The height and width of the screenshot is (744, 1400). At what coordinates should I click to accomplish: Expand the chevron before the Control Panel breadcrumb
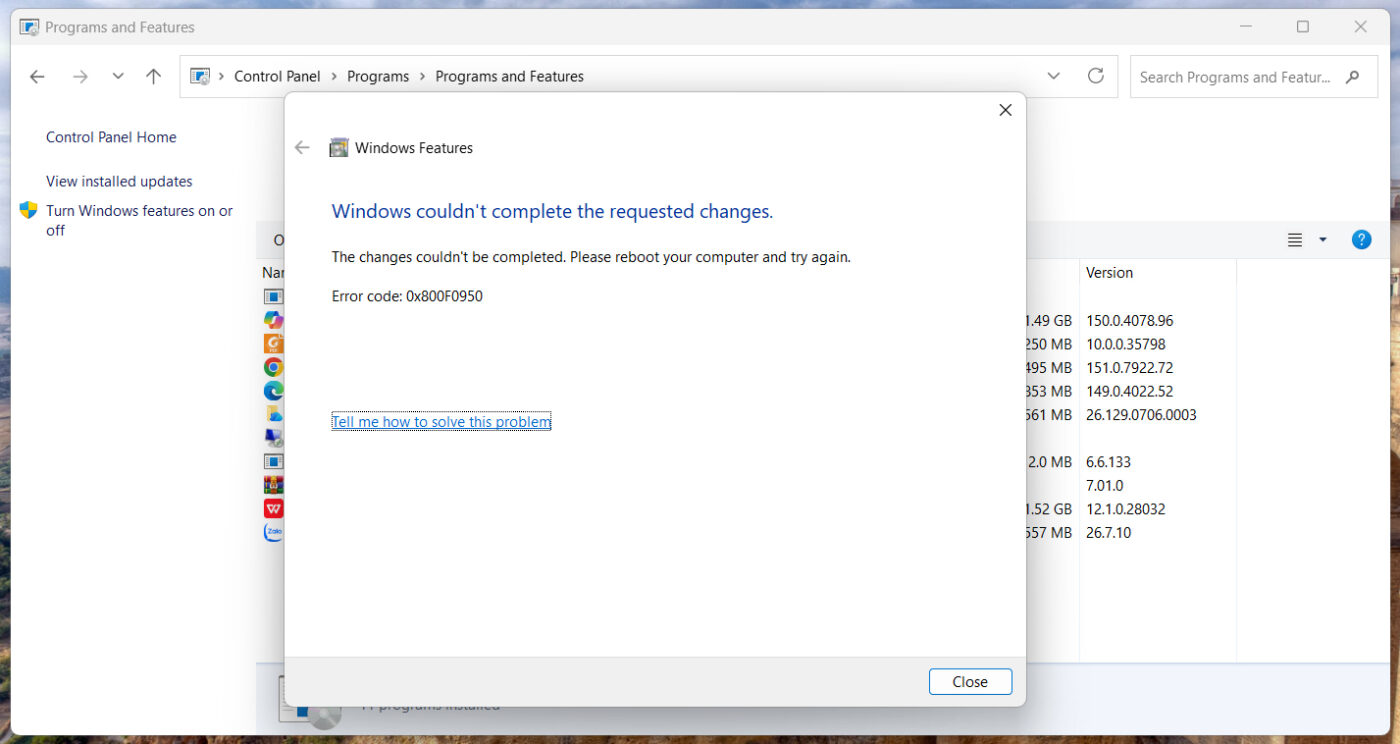(x=220, y=76)
